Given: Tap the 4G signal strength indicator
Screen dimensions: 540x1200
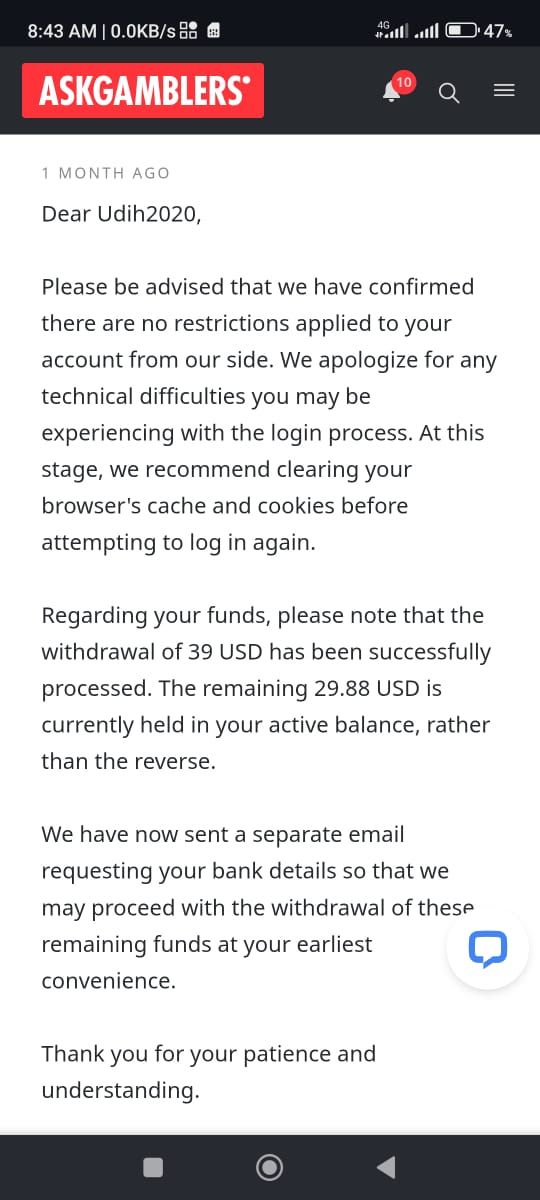Looking at the screenshot, I should [392, 30].
